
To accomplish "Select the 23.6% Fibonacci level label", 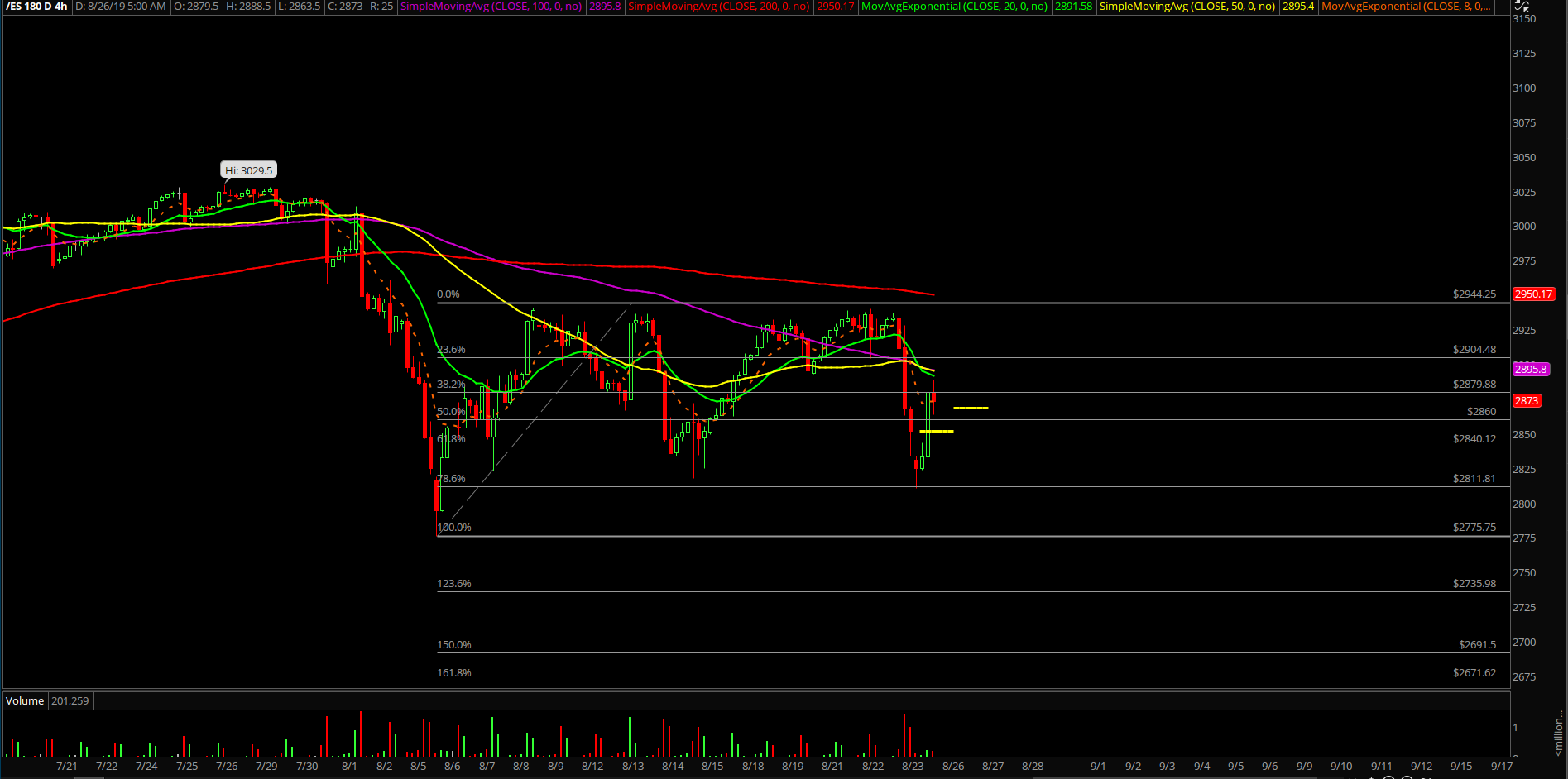I will click(x=451, y=350).
